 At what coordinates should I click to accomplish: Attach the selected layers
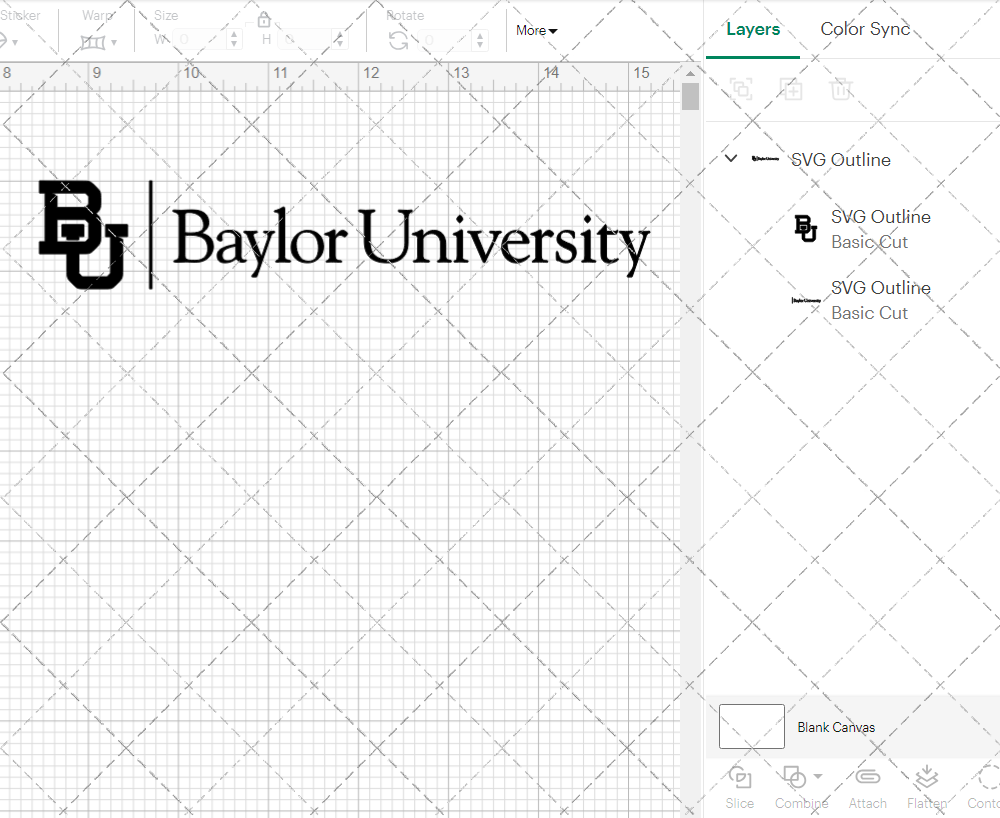point(867,786)
